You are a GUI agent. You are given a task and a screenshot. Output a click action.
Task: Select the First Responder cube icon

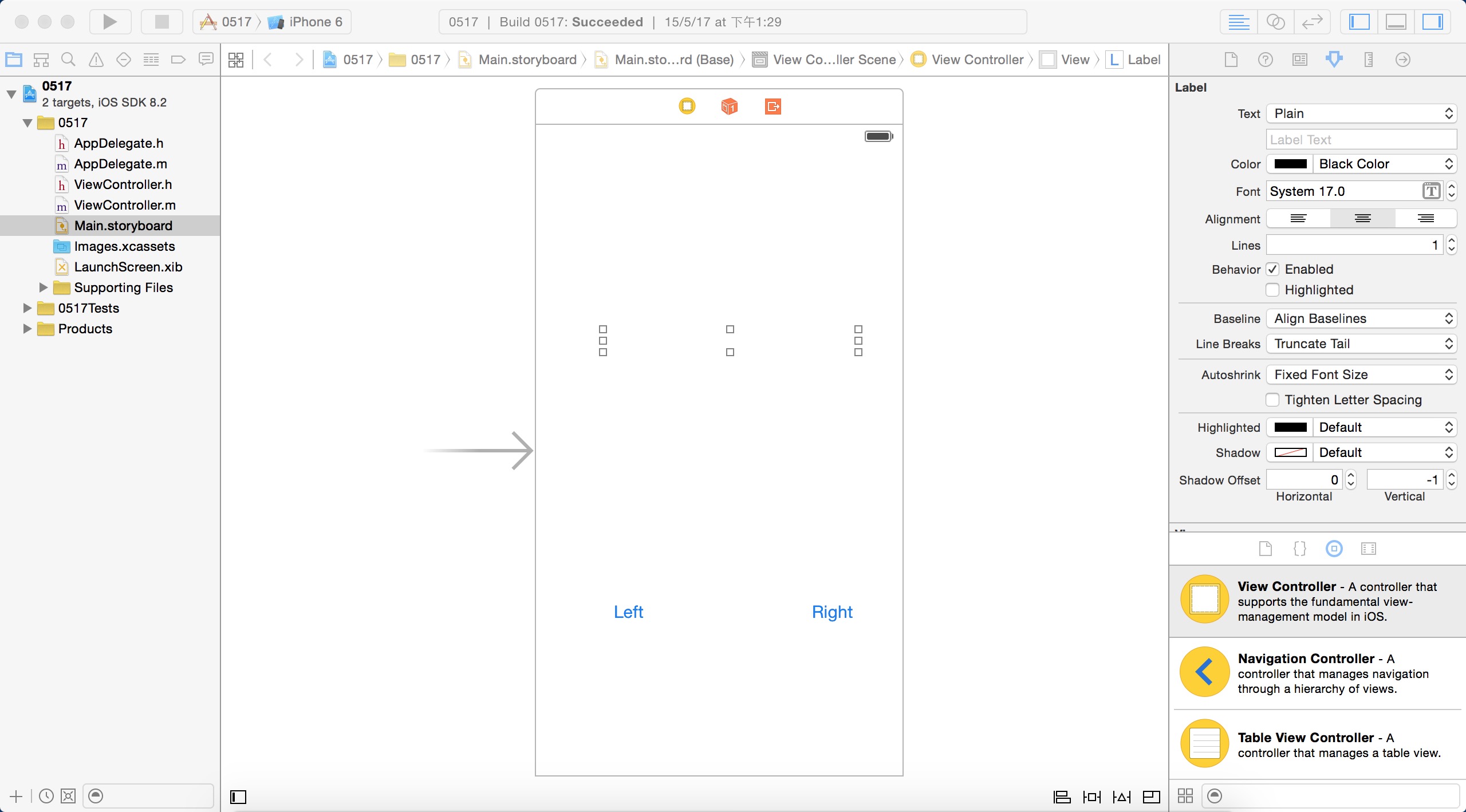pos(729,106)
